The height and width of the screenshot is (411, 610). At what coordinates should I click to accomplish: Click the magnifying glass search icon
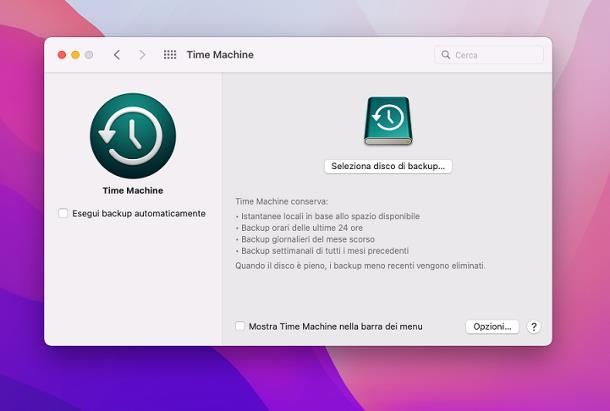[445, 55]
